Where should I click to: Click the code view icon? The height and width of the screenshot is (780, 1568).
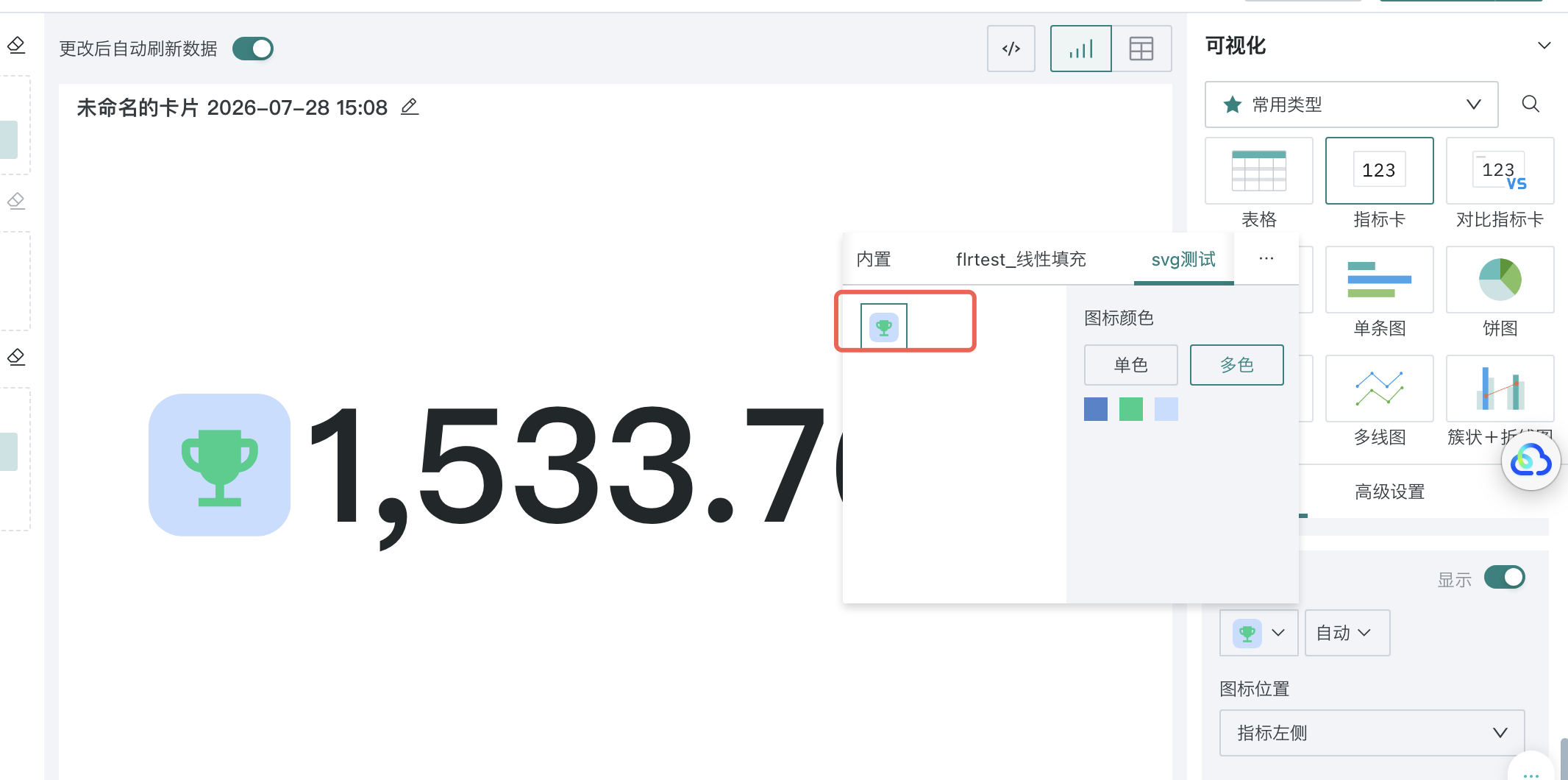[x=1011, y=49]
